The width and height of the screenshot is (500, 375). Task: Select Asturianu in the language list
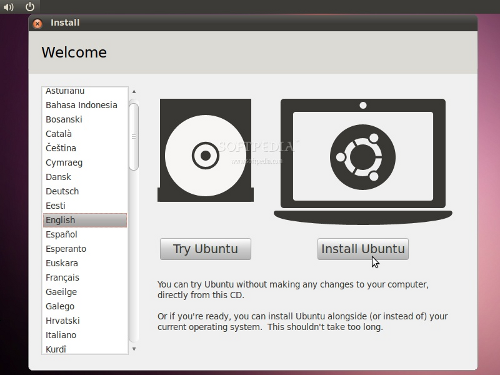click(85, 91)
